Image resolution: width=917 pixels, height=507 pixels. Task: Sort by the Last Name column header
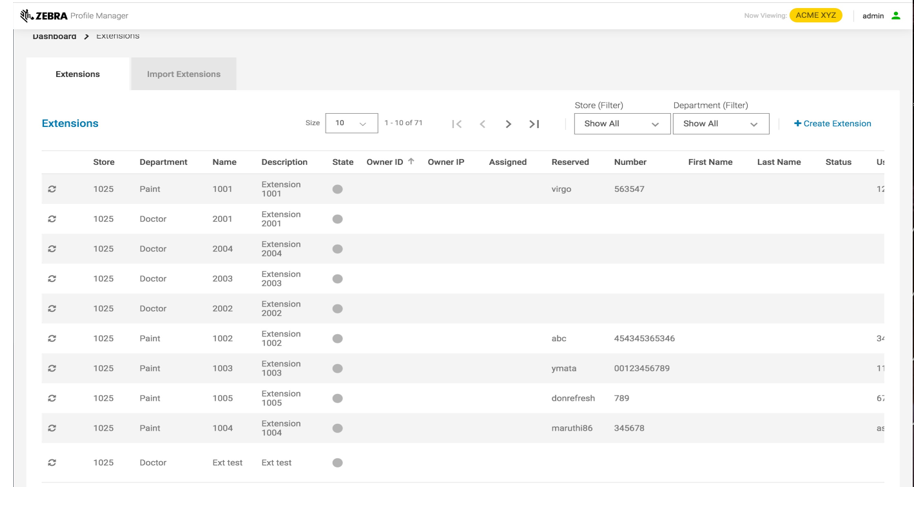778,162
